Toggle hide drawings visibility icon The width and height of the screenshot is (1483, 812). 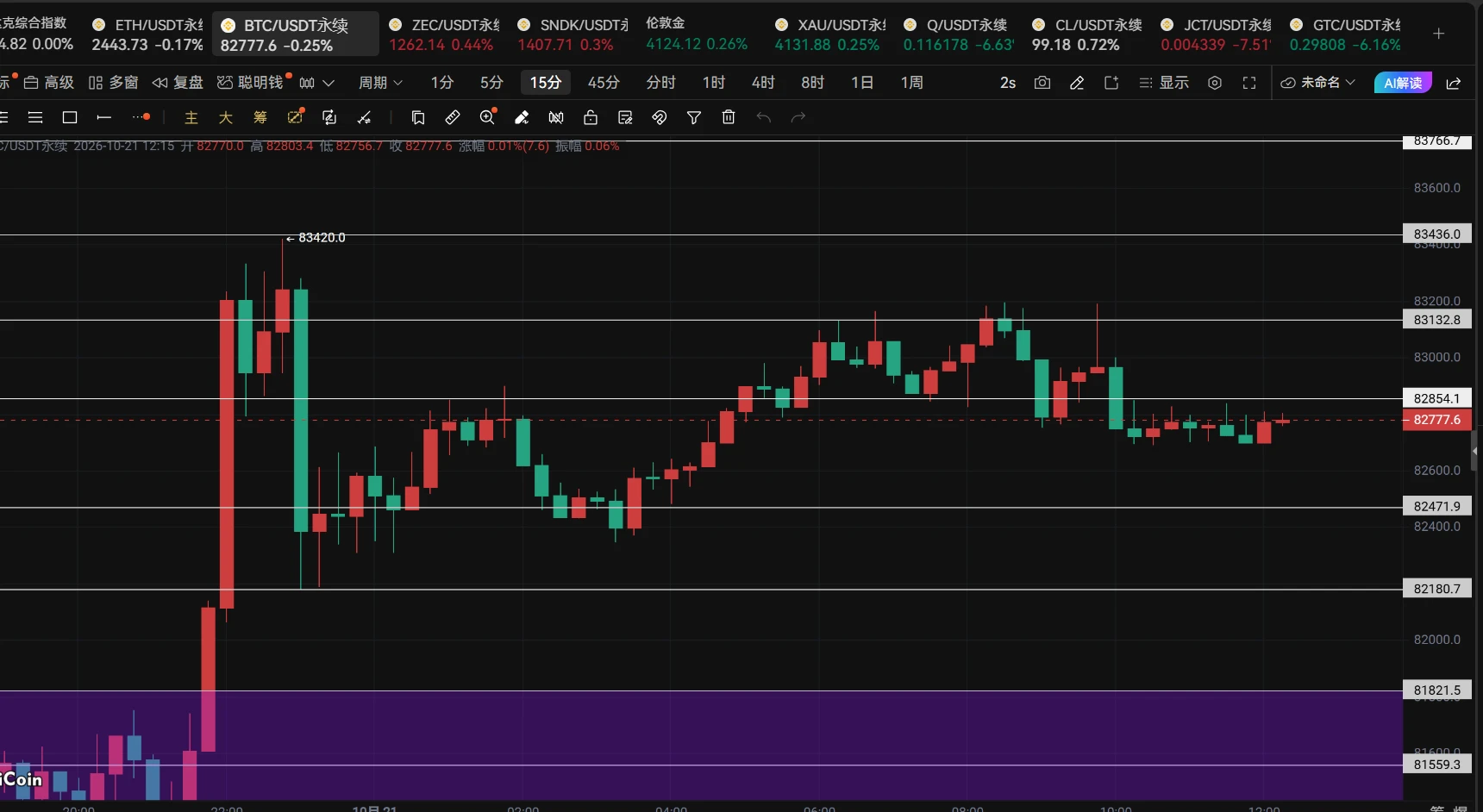(x=556, y=117)
